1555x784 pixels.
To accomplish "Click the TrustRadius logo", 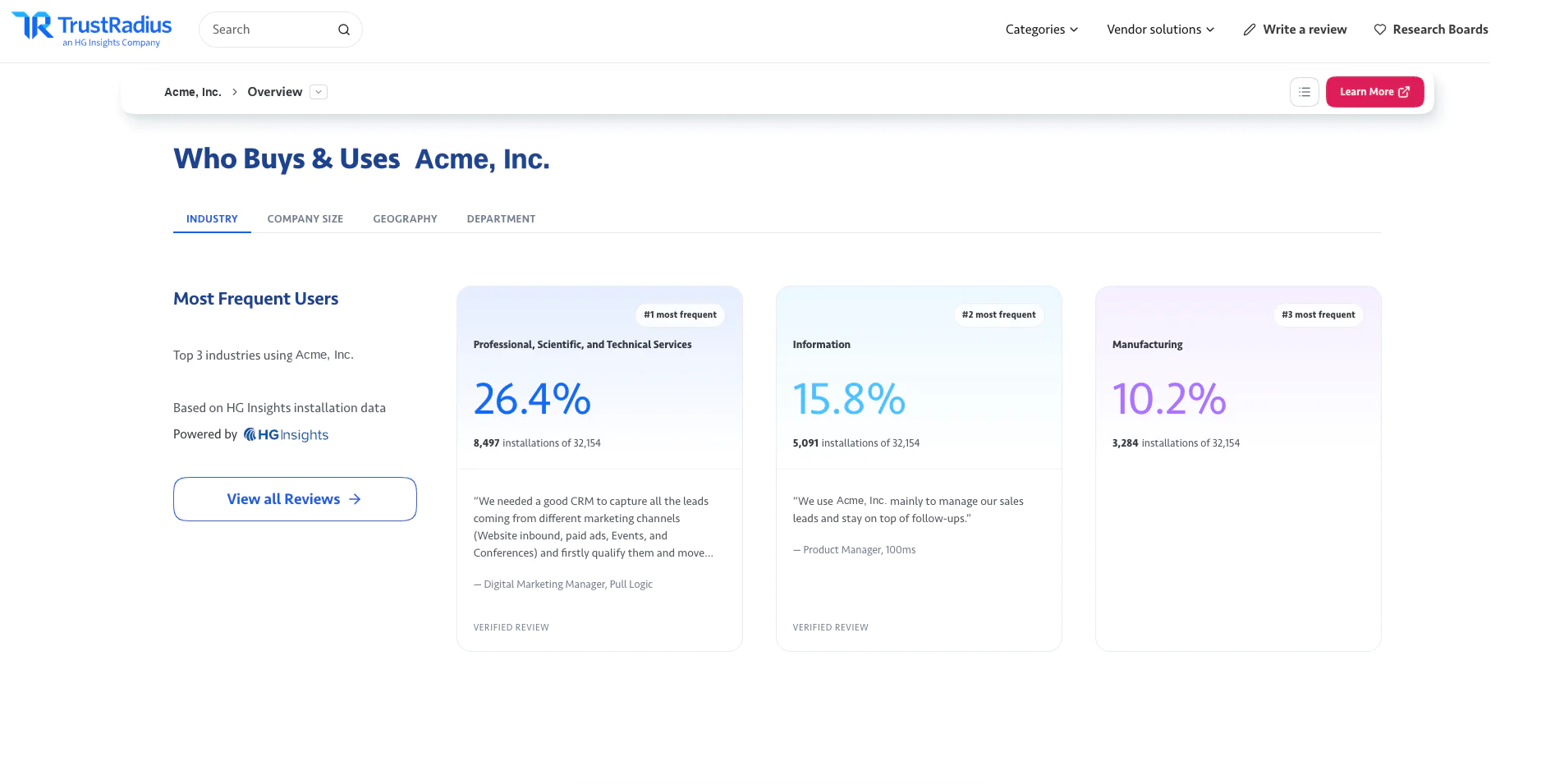I will tap(92, 30).
